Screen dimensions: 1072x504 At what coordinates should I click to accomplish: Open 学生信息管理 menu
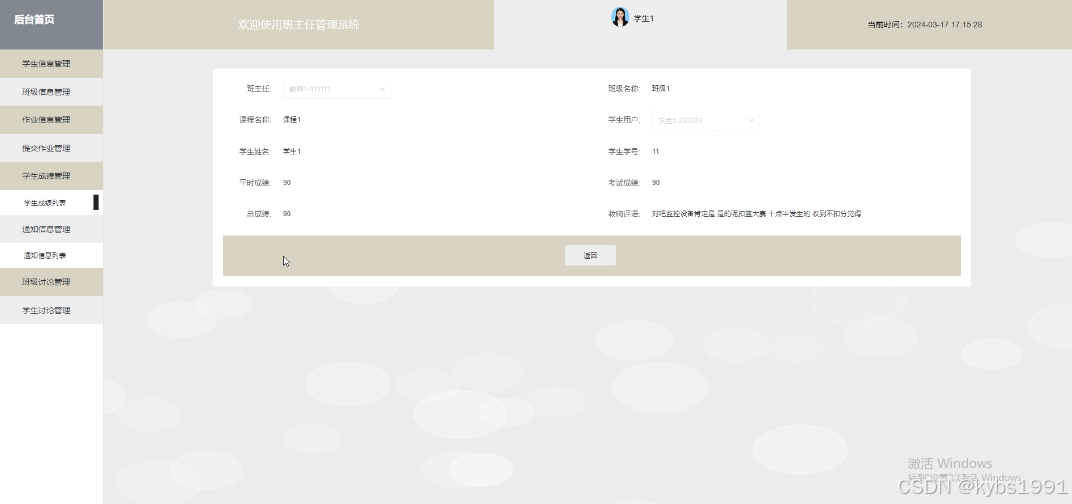[x=51, y=64]
